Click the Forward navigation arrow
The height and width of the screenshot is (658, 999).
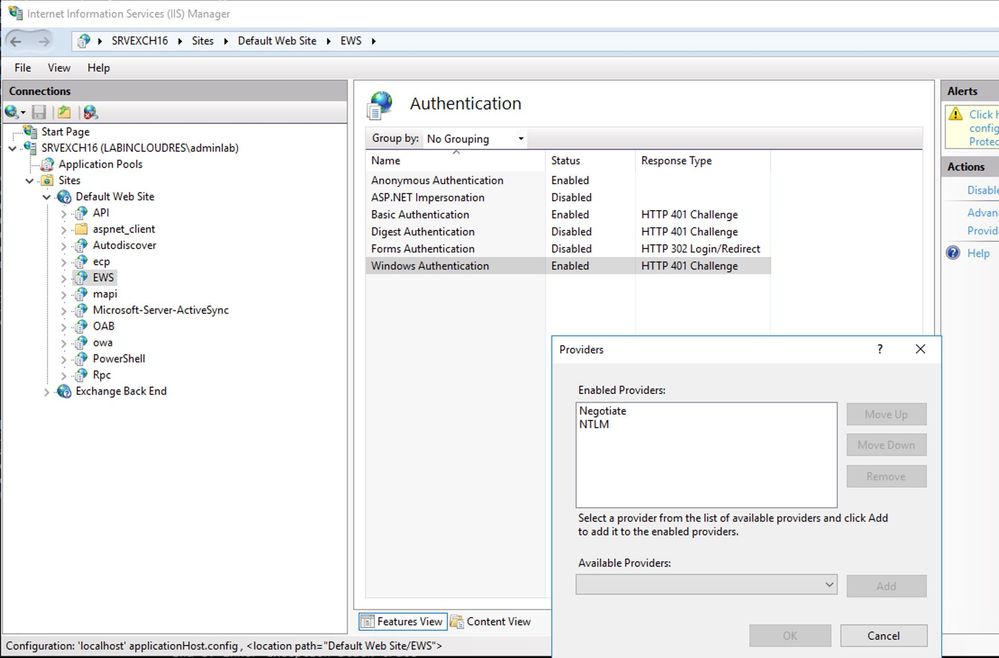pos(43,41)
